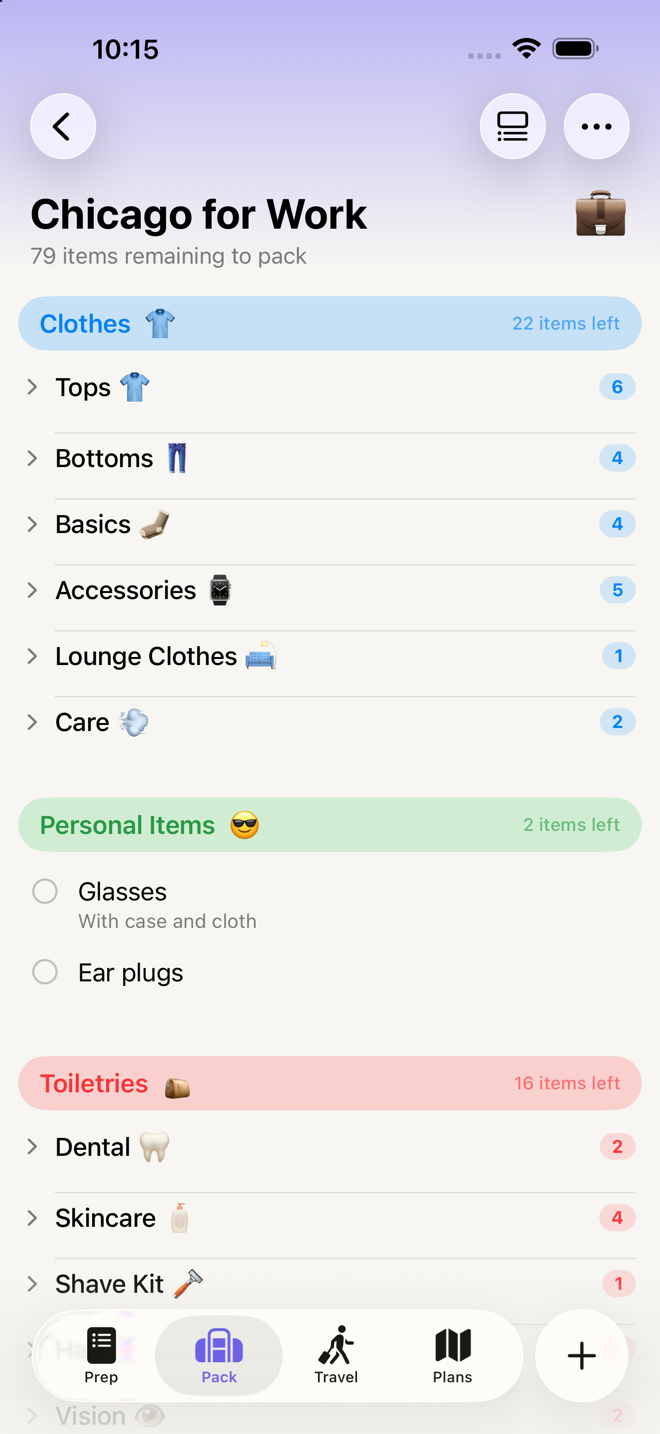The height and width of the screenshot is (1434, 660).
Task: Check off the Glasses item
Action: point(45,891)
